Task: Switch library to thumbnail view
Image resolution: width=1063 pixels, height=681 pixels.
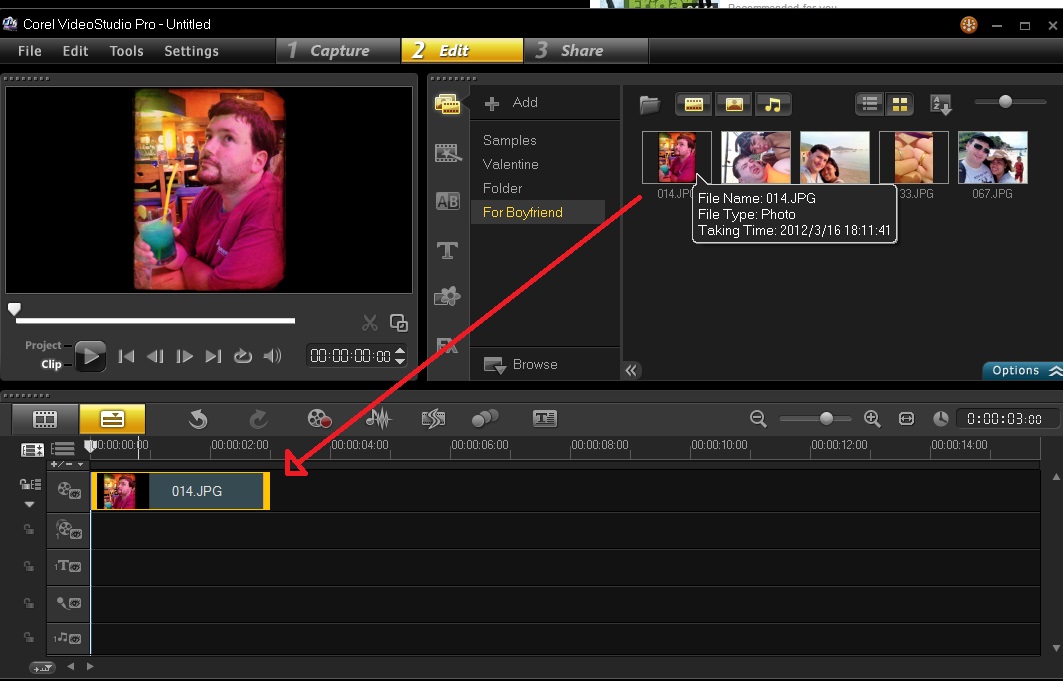Action: [900, 104]
